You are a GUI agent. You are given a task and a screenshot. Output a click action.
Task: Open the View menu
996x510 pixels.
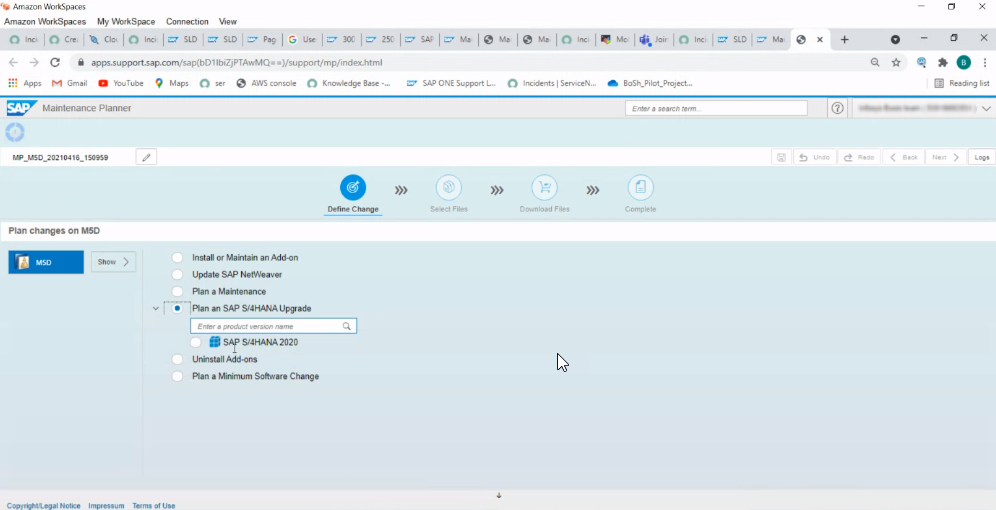click(x=227, y=22)
